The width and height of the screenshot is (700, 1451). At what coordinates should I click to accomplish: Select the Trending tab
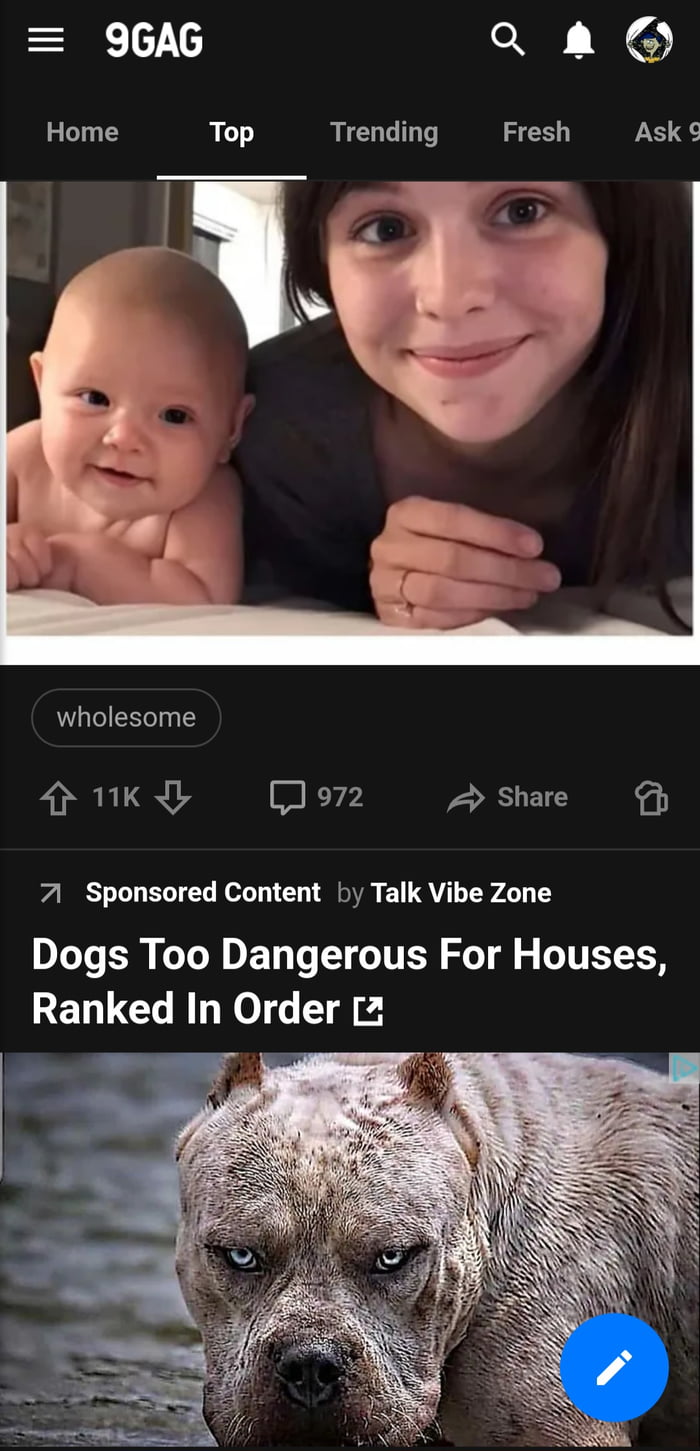pos(384,132)
